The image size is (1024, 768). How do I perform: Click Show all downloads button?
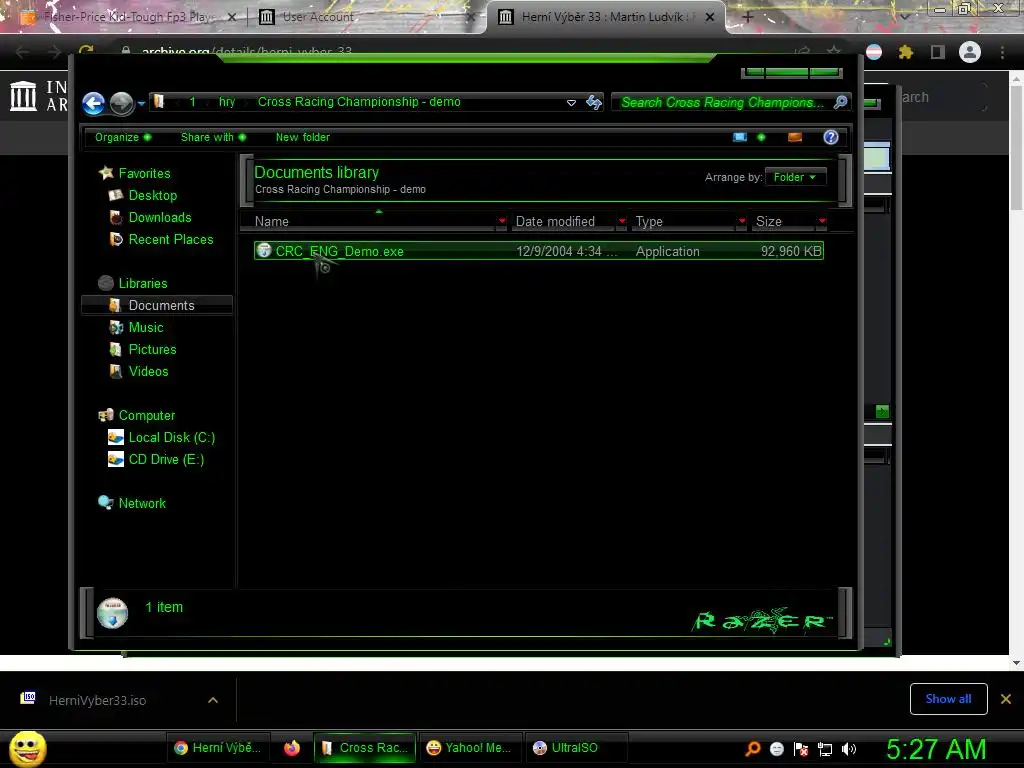tap(948, 699)
